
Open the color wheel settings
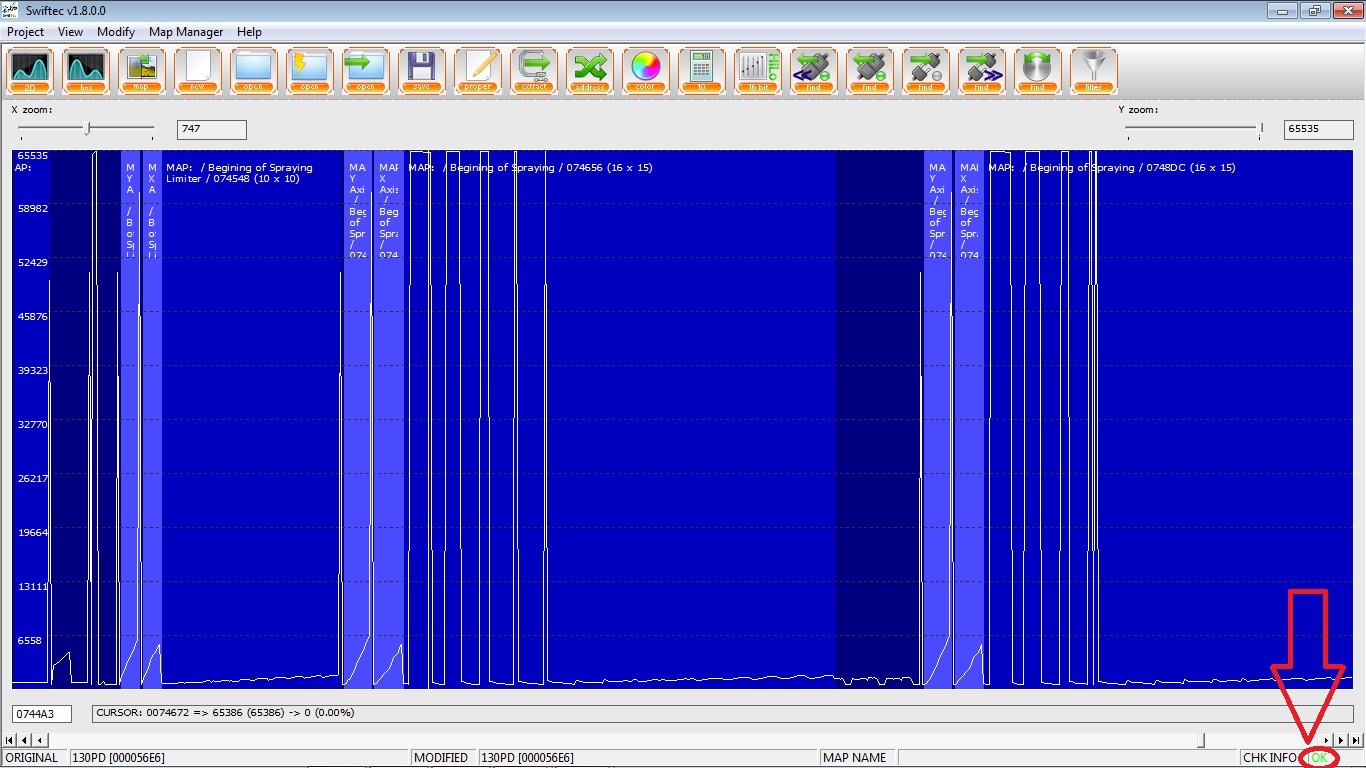pos(646,70)
